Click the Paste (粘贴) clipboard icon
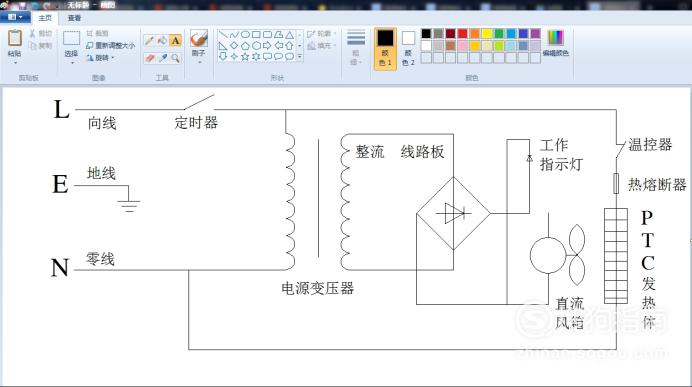The height and width of the screenshot is (387, 692). coord(15,38)
